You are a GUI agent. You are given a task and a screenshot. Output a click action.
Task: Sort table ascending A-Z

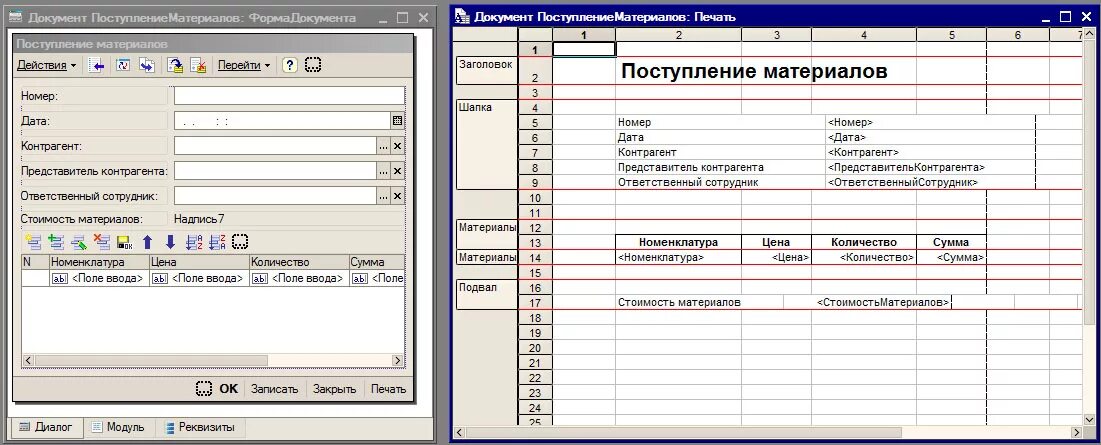195,242
